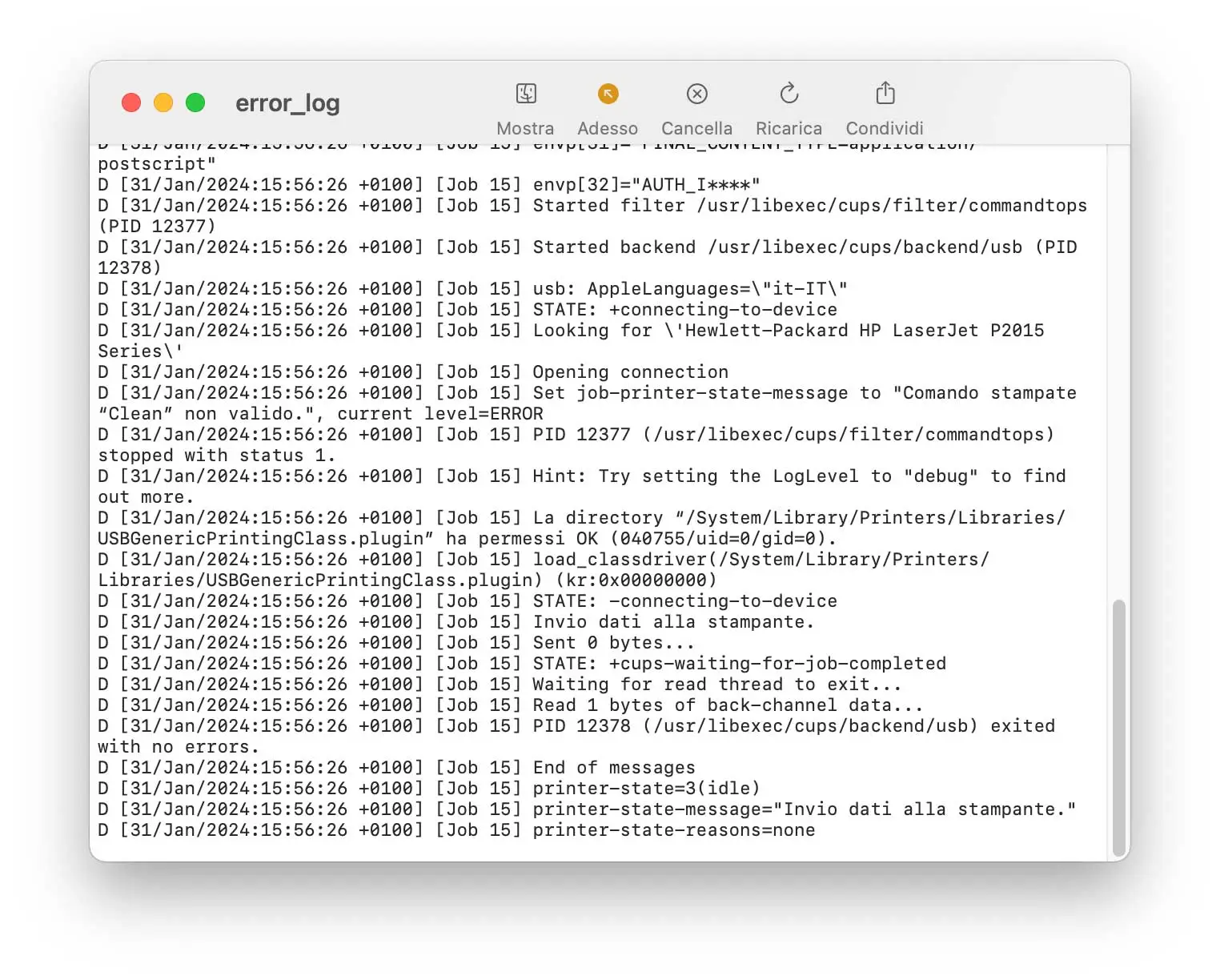Click the green zoom traffic light button

click(x=195, y=102)
